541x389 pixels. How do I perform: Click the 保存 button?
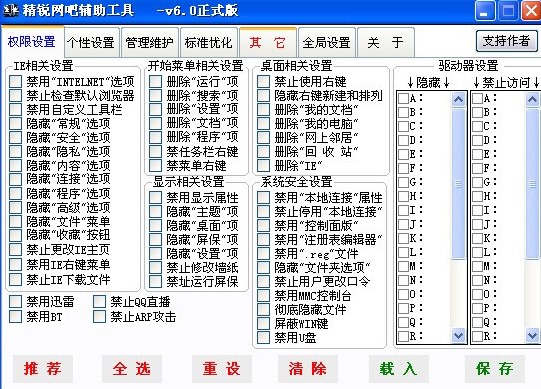tap(495, 369)
